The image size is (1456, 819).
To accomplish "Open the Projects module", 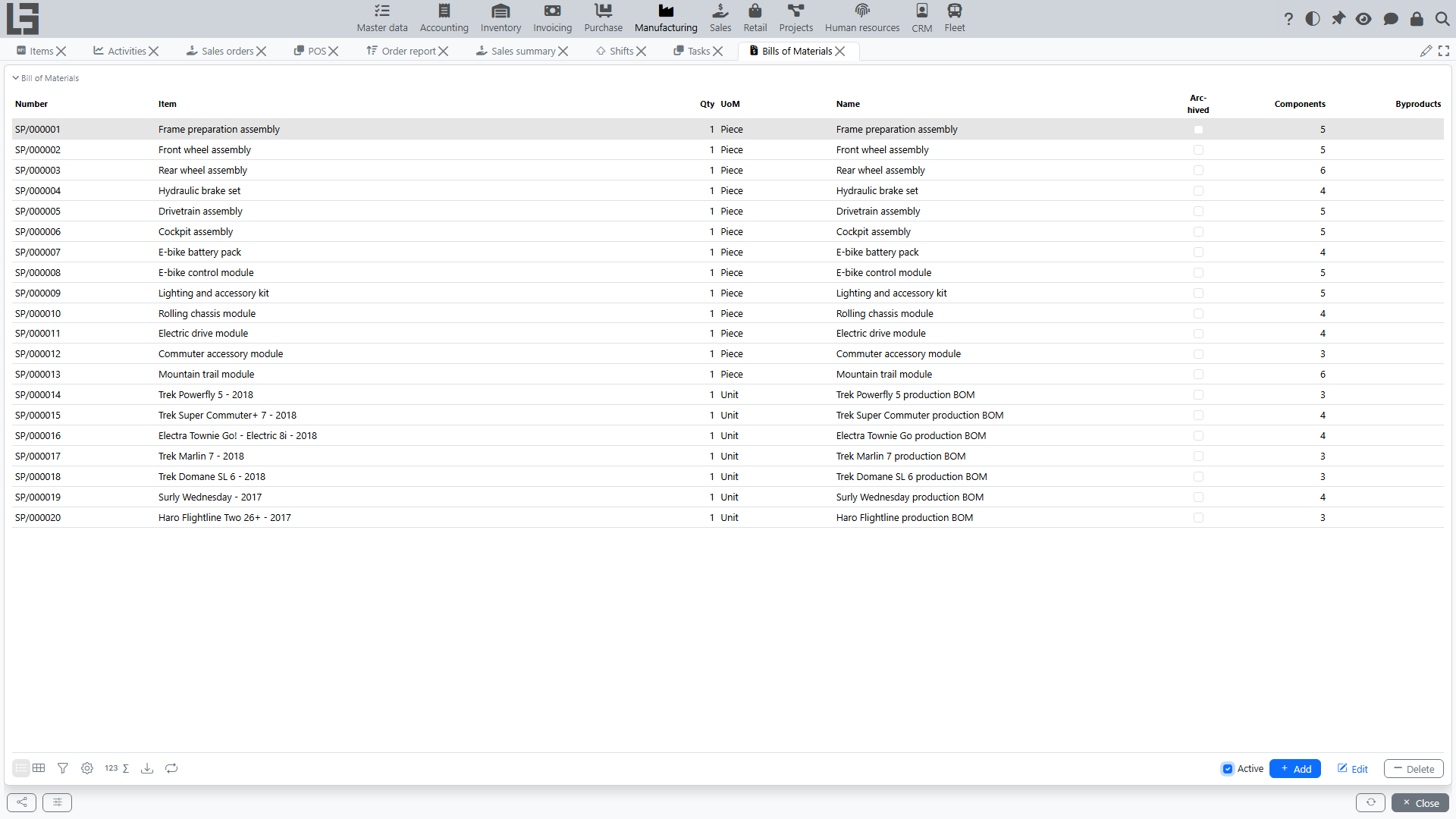I will tap(795, 18).
